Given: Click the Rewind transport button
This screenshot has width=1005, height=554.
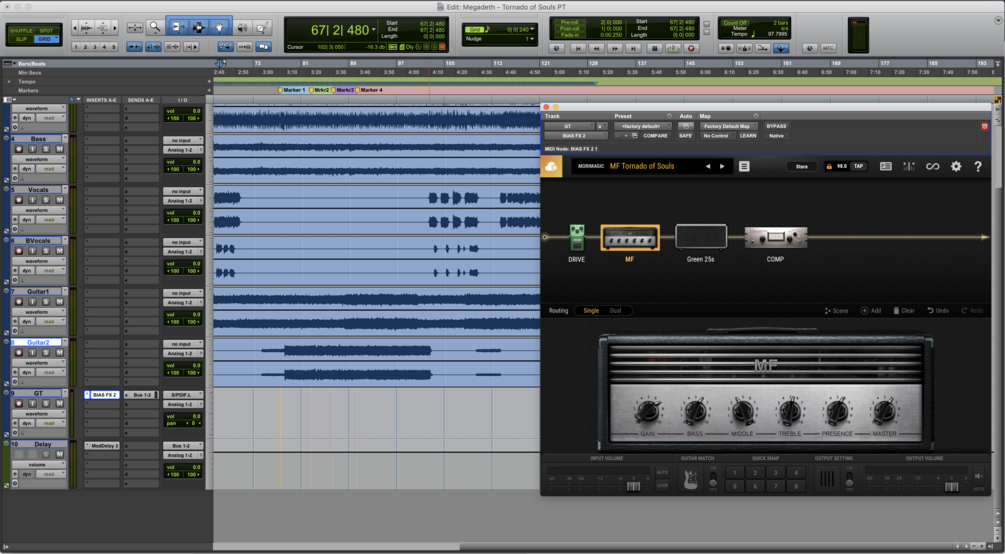Looking at the screenshot, I should click(597, 48).
